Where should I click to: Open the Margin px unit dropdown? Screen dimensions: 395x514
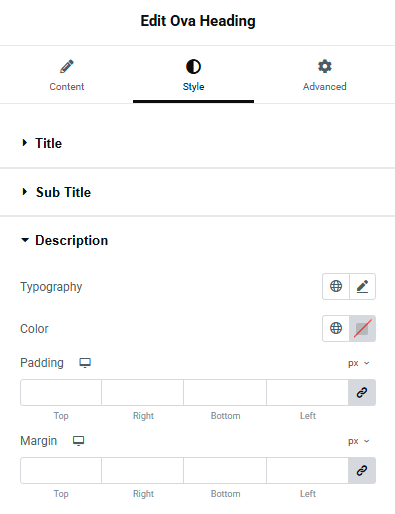coord(359,441)
